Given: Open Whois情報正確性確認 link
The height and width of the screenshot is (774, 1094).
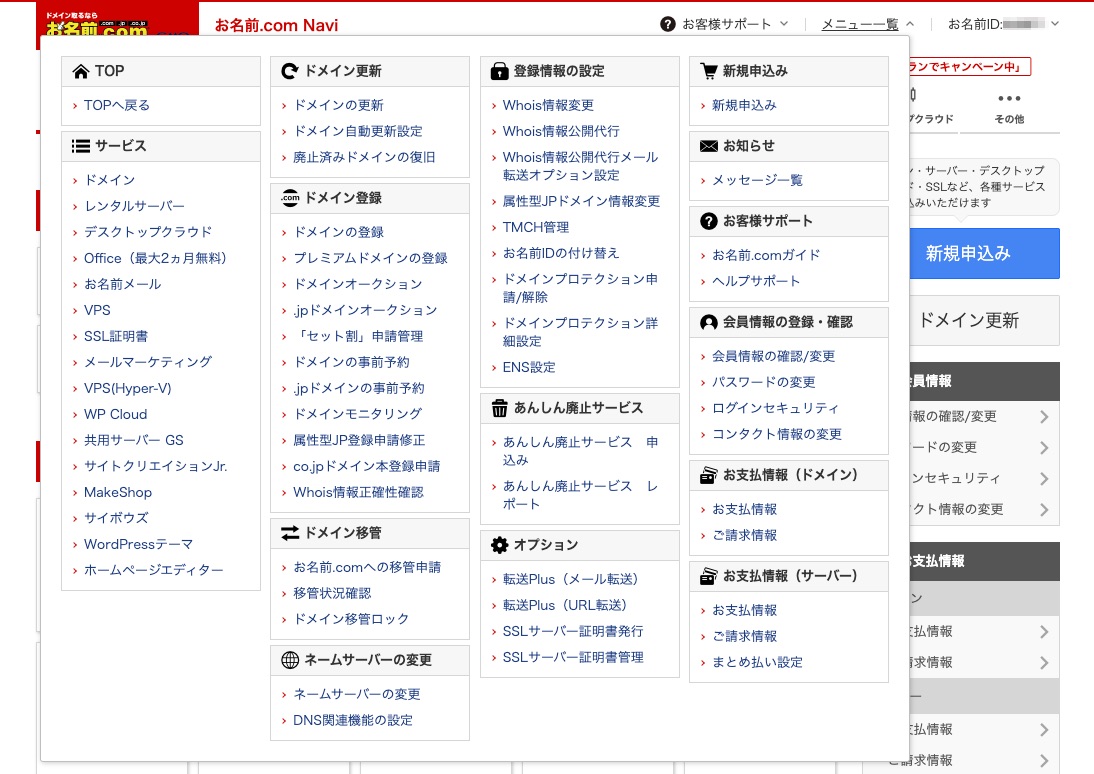Looking at the screenshot, I should pyautogui.click(x=358, y=493).
